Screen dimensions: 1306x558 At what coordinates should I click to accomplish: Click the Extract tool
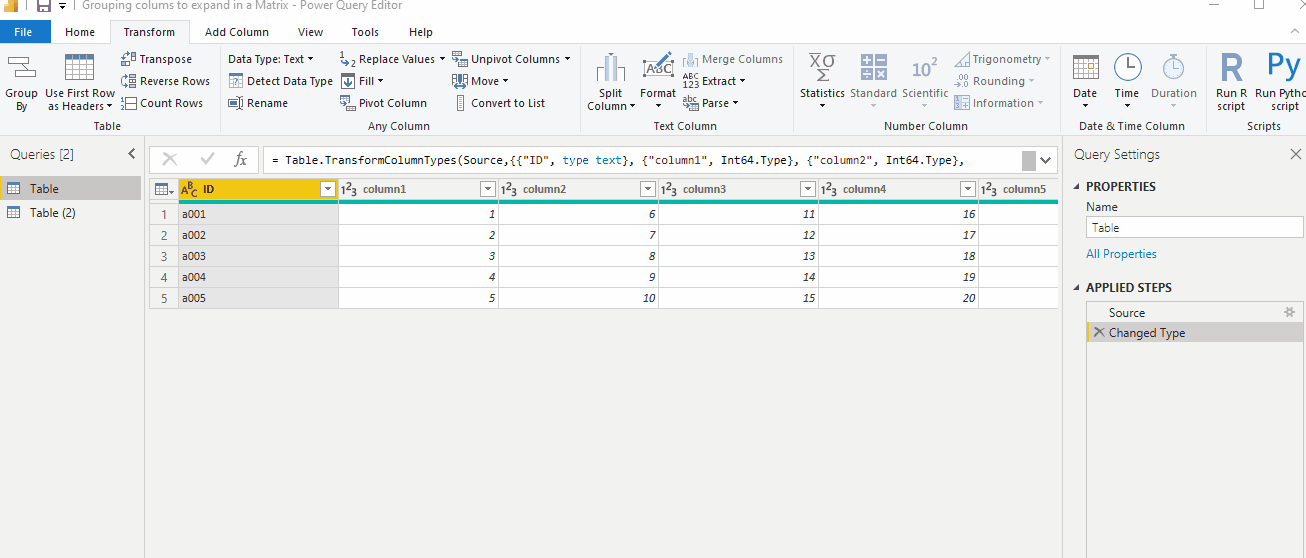714,81
